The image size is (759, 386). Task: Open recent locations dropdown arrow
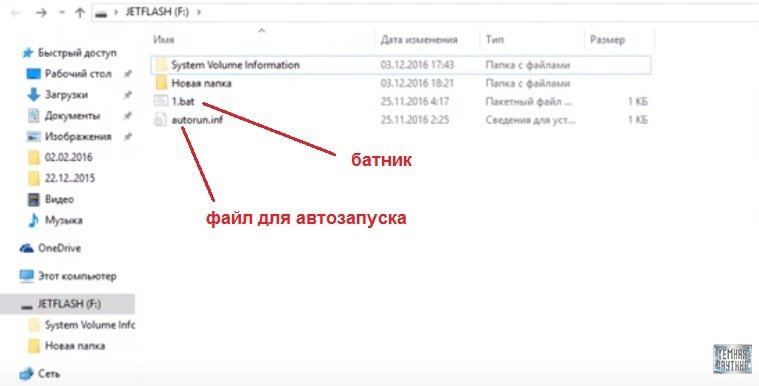pyautogui.click(x=61, y=13)
